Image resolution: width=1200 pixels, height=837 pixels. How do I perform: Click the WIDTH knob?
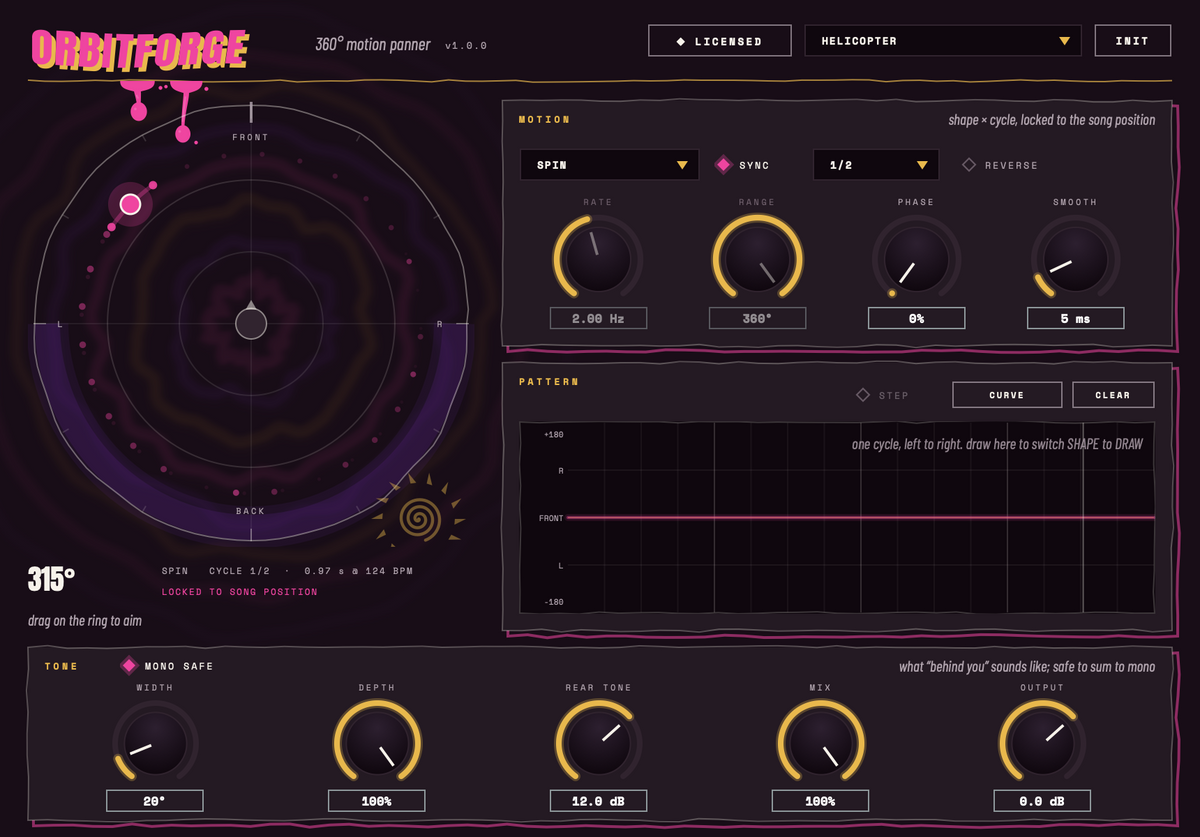tap(155, 743)
